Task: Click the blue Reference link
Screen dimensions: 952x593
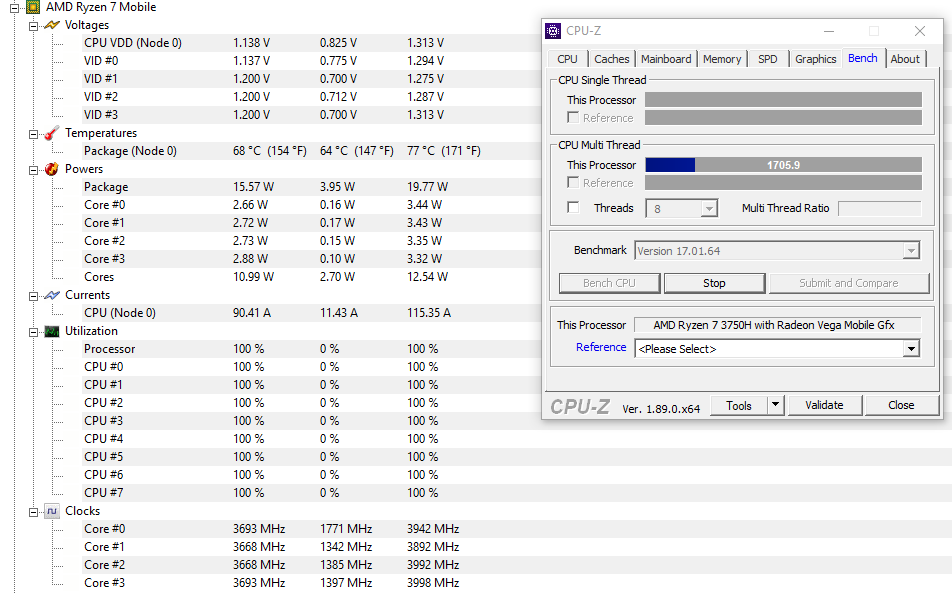Action: 601,347
